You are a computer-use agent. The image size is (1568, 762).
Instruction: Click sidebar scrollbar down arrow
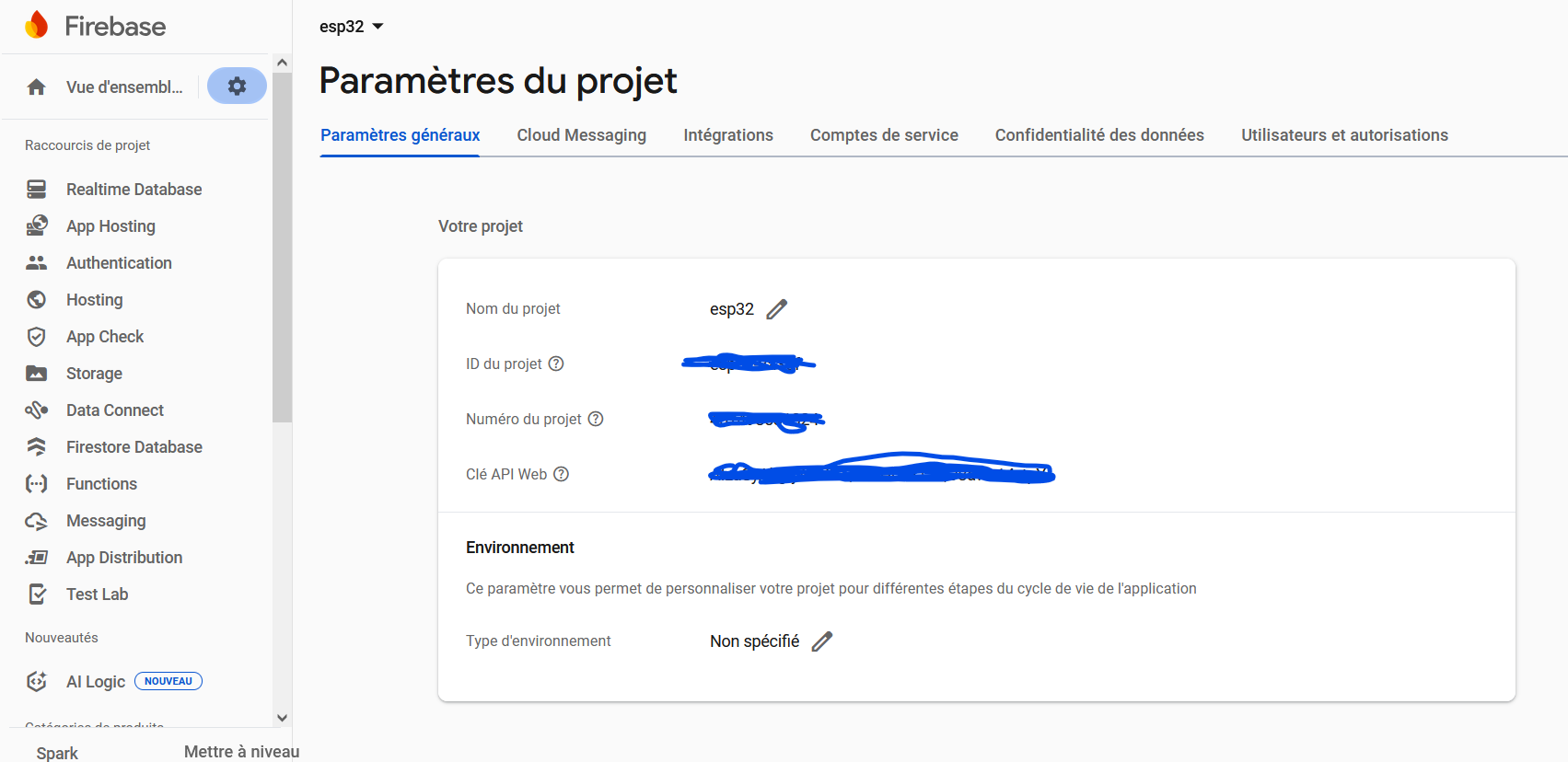(283, 718)
